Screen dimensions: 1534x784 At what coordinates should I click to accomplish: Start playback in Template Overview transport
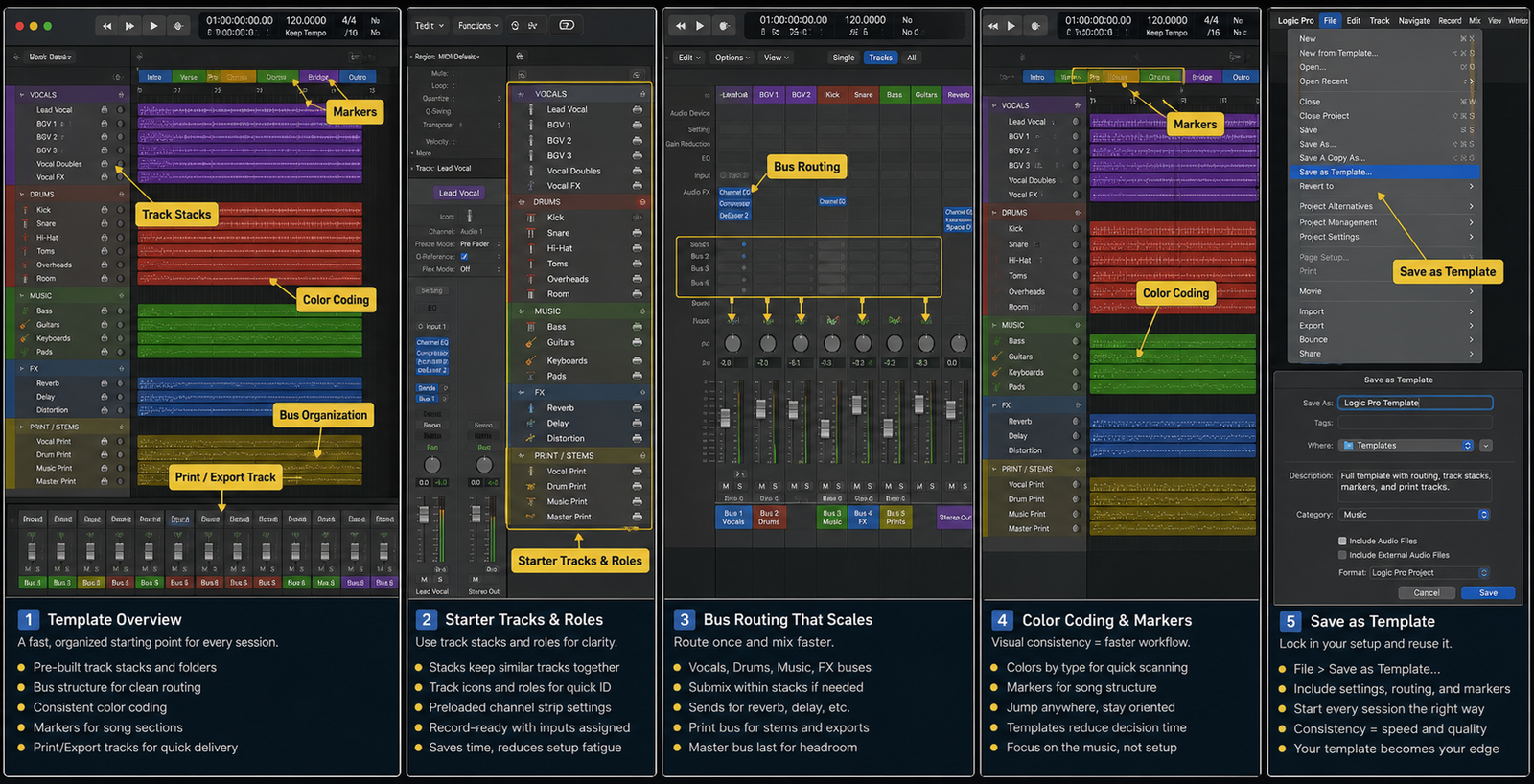pyautogui.click(x=153, y=26)
